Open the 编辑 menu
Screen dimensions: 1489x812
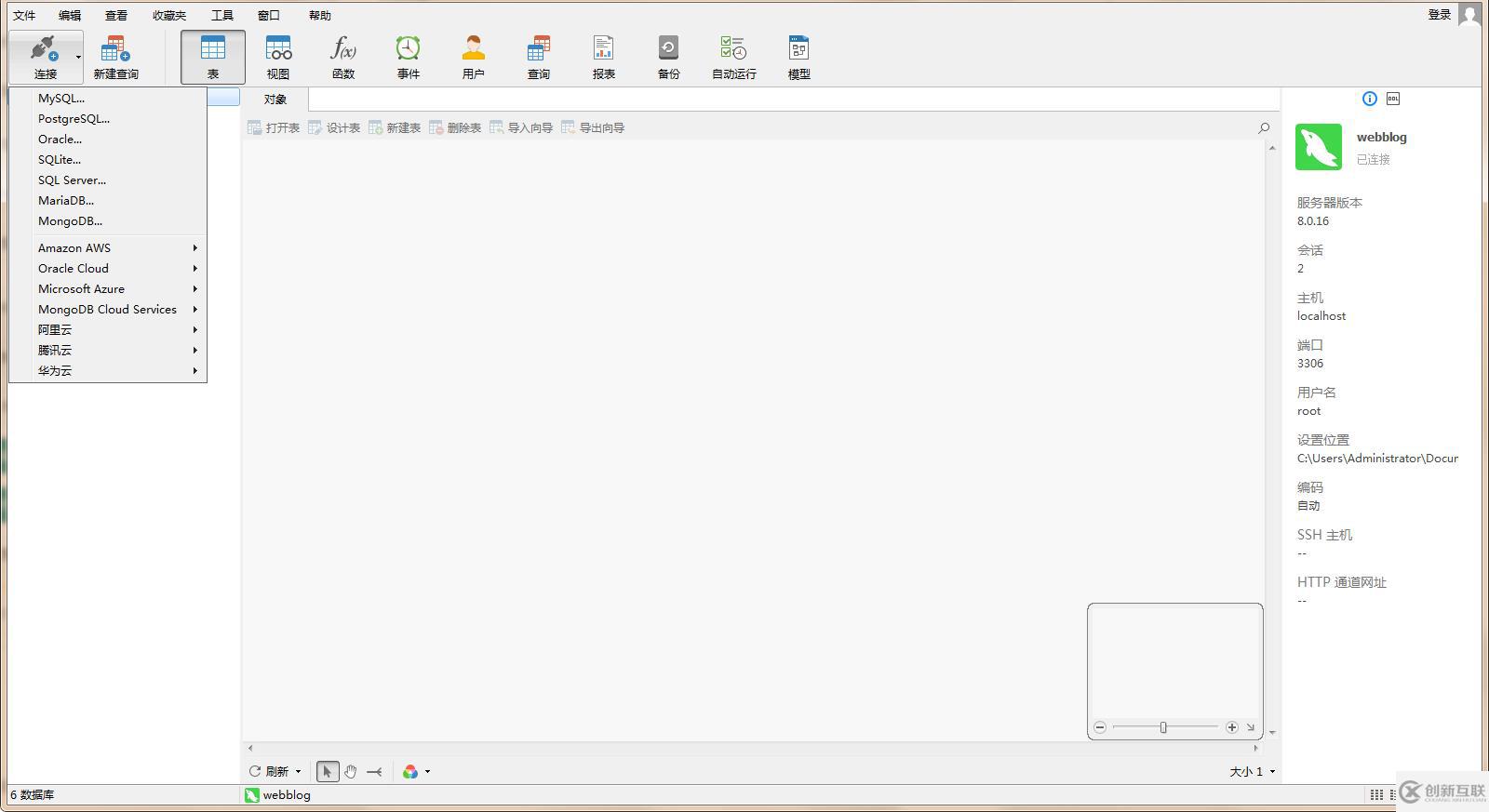point(70,15)
